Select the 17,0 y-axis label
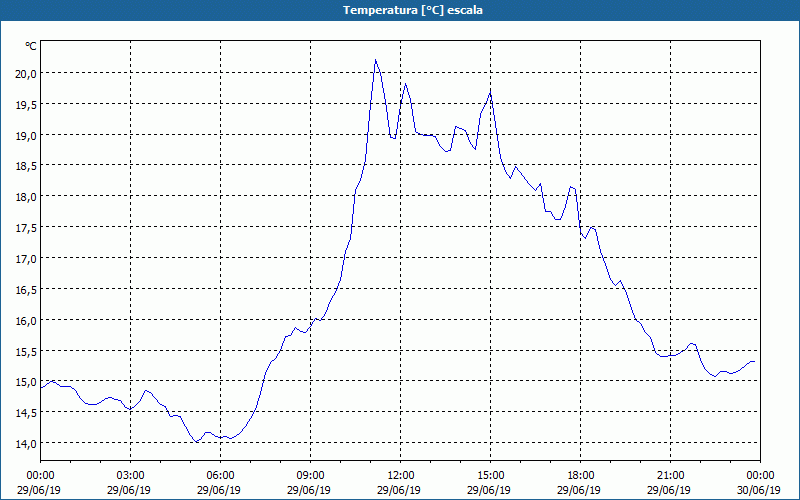This screenshot has width=800, height=500. click(27, 259)
